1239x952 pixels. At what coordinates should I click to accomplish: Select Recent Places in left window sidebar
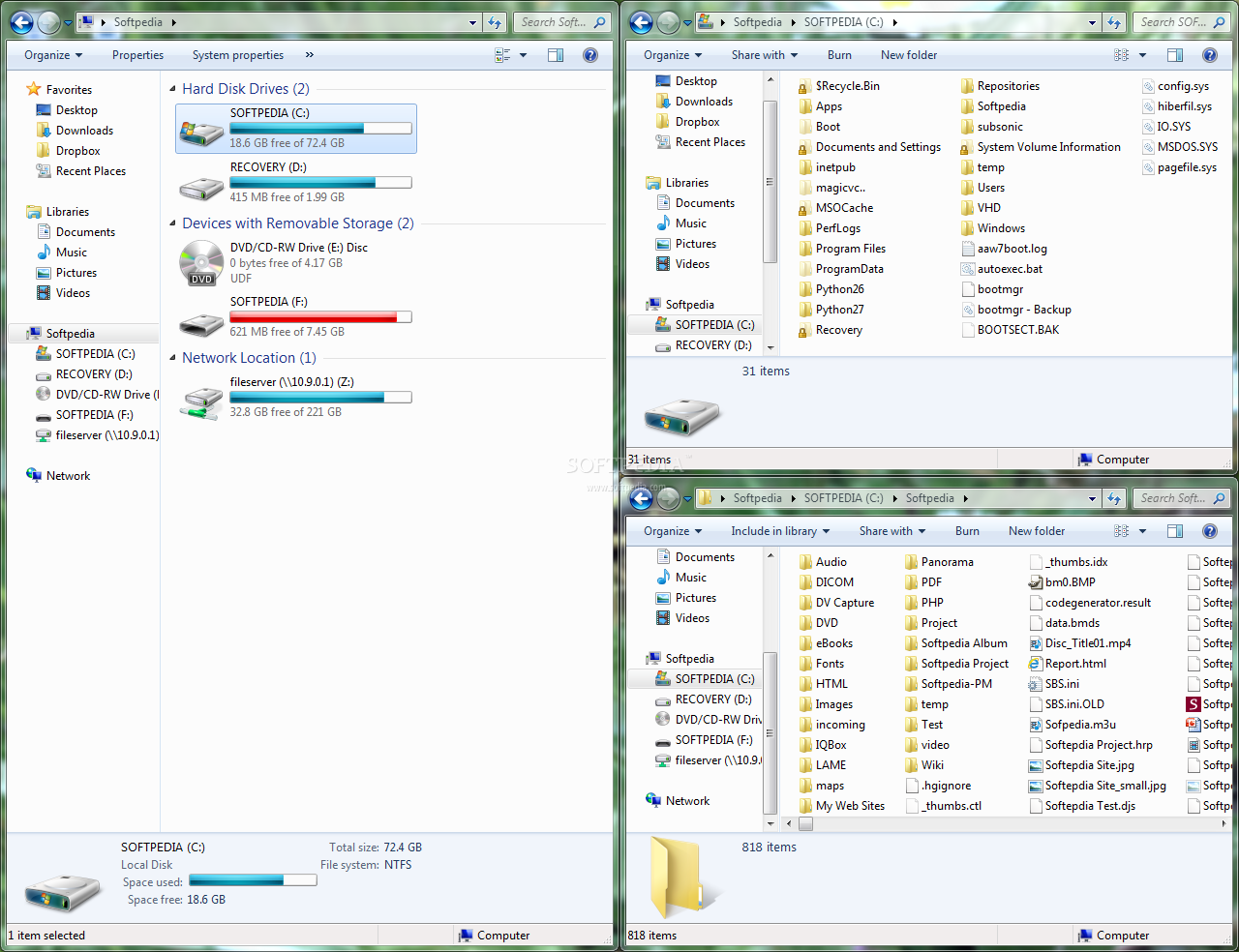point(90,171)
